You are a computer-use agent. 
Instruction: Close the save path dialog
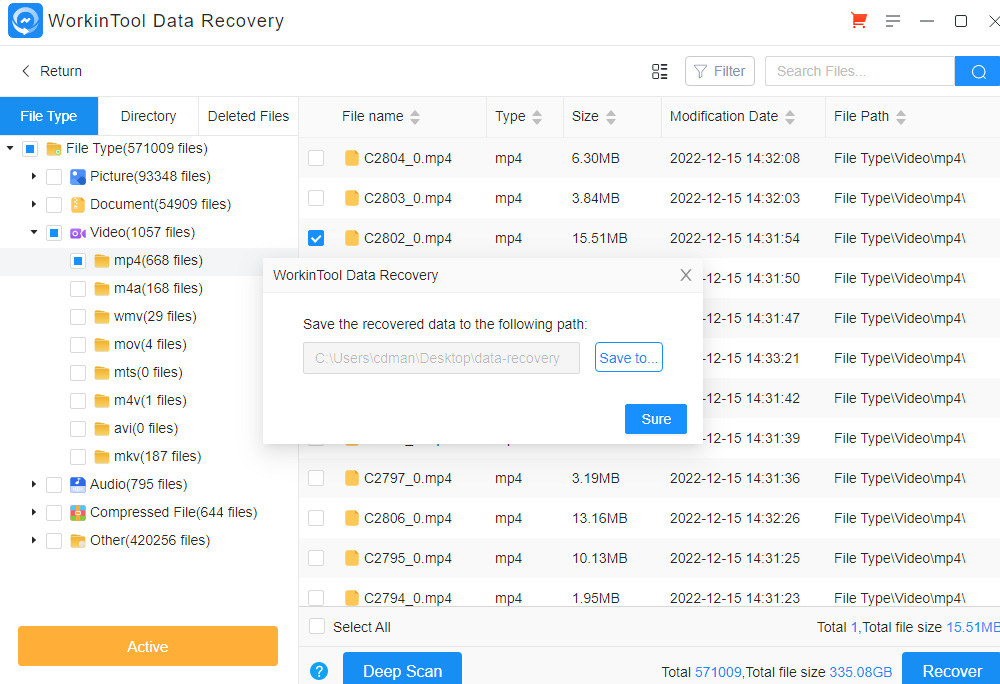[686, 275]
